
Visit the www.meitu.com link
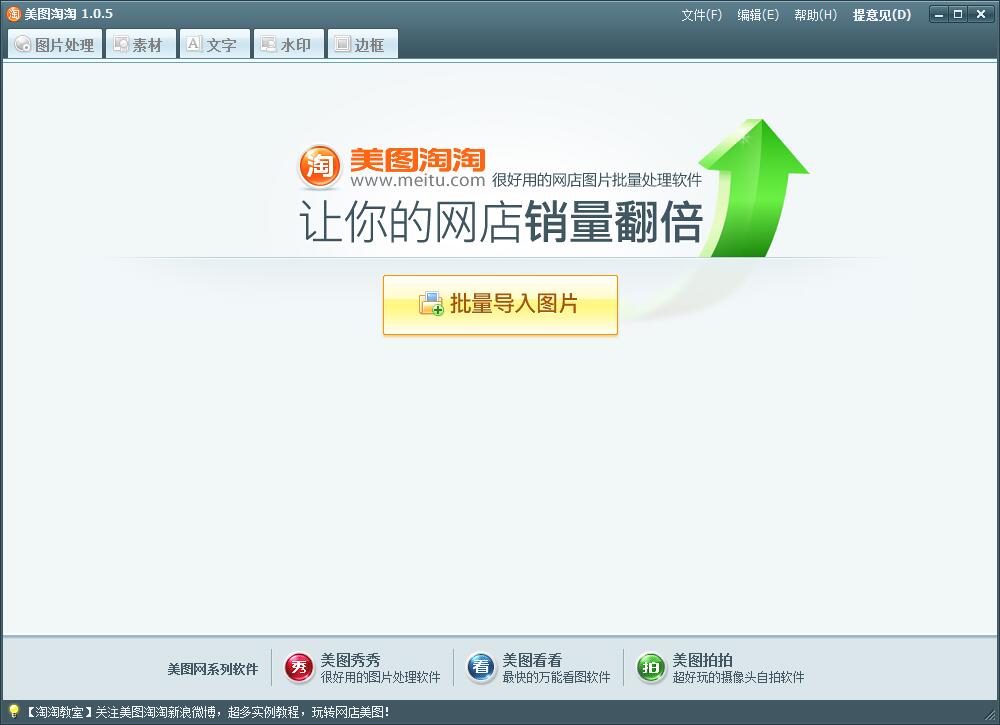coord(420,180)
